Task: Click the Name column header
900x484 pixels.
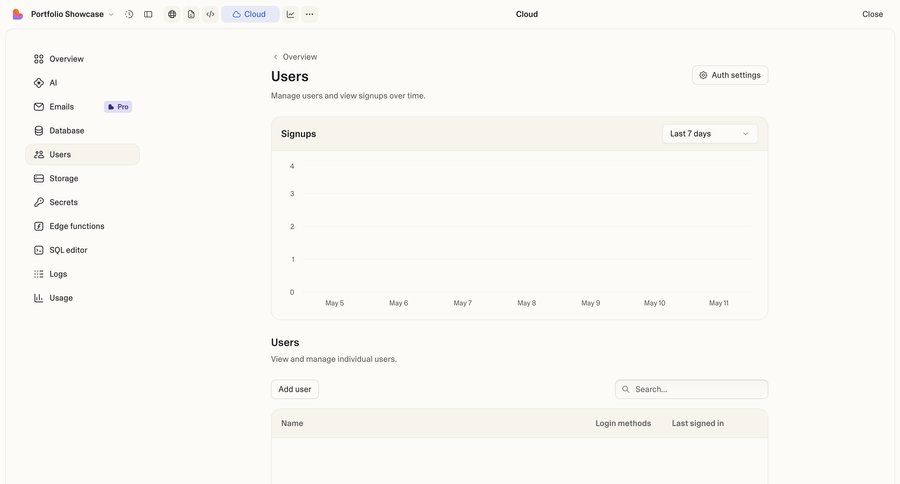Action: point(292,423)
